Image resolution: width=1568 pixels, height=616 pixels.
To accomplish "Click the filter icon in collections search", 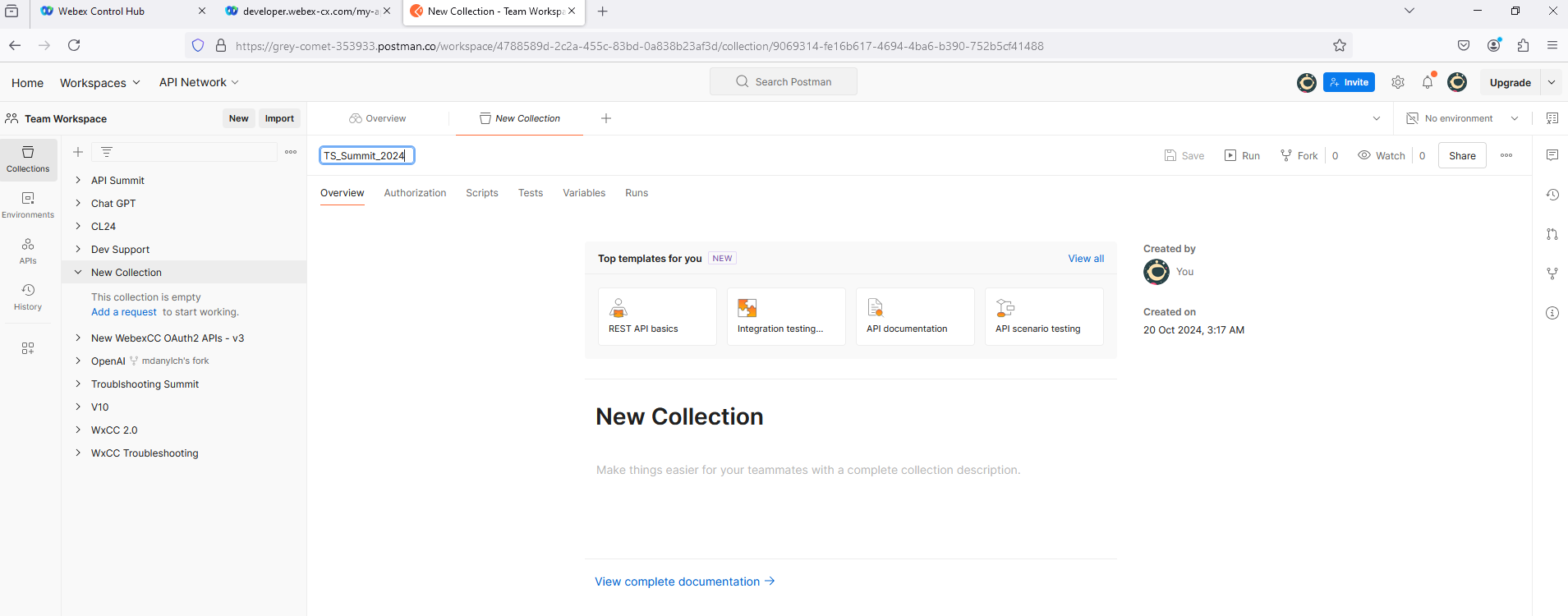I will tap(107, 152).
